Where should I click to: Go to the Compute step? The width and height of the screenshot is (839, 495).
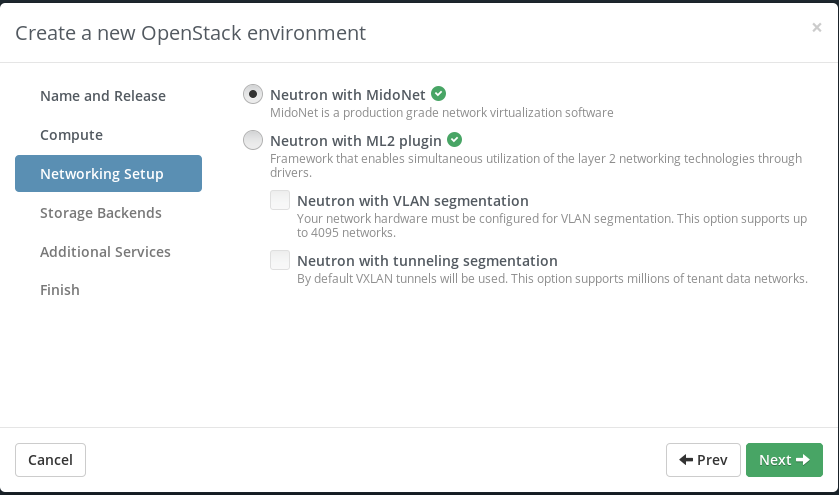[x=71, y=135]
